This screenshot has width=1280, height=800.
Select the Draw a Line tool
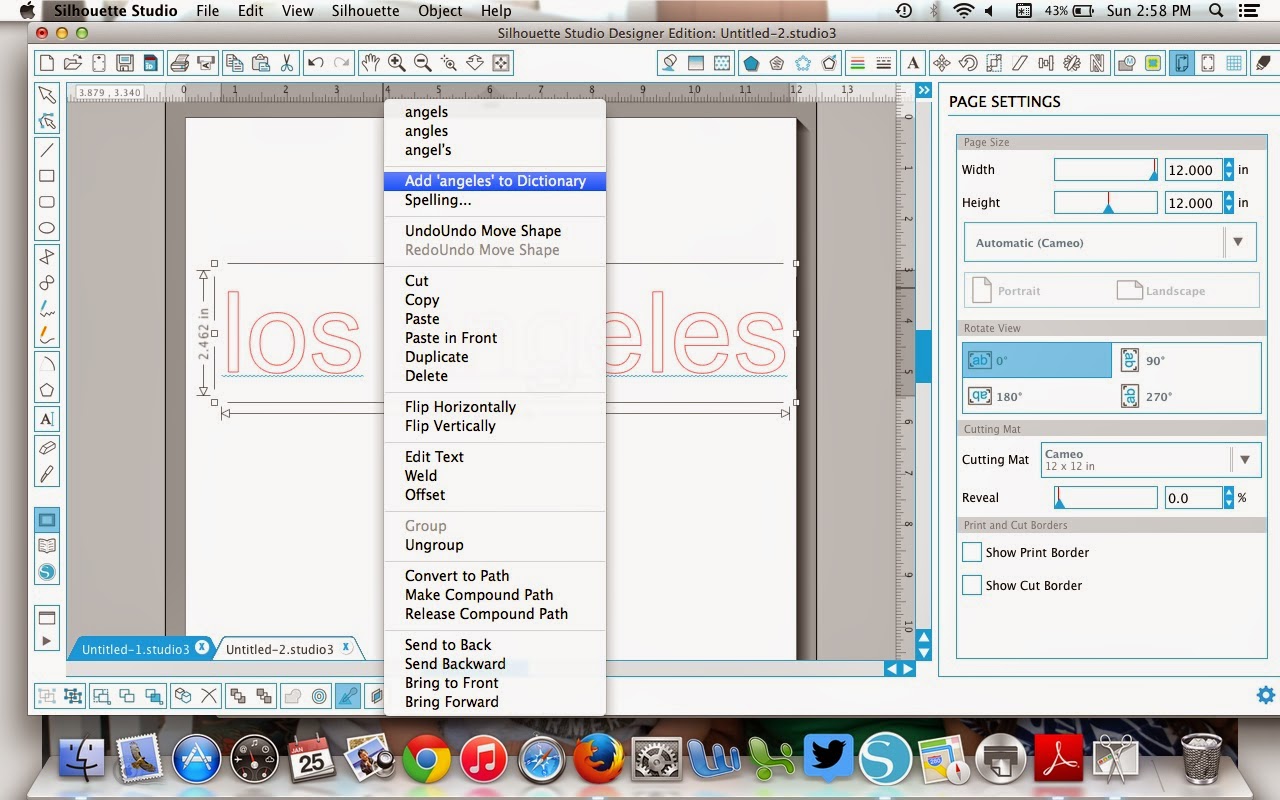point(46,150)
